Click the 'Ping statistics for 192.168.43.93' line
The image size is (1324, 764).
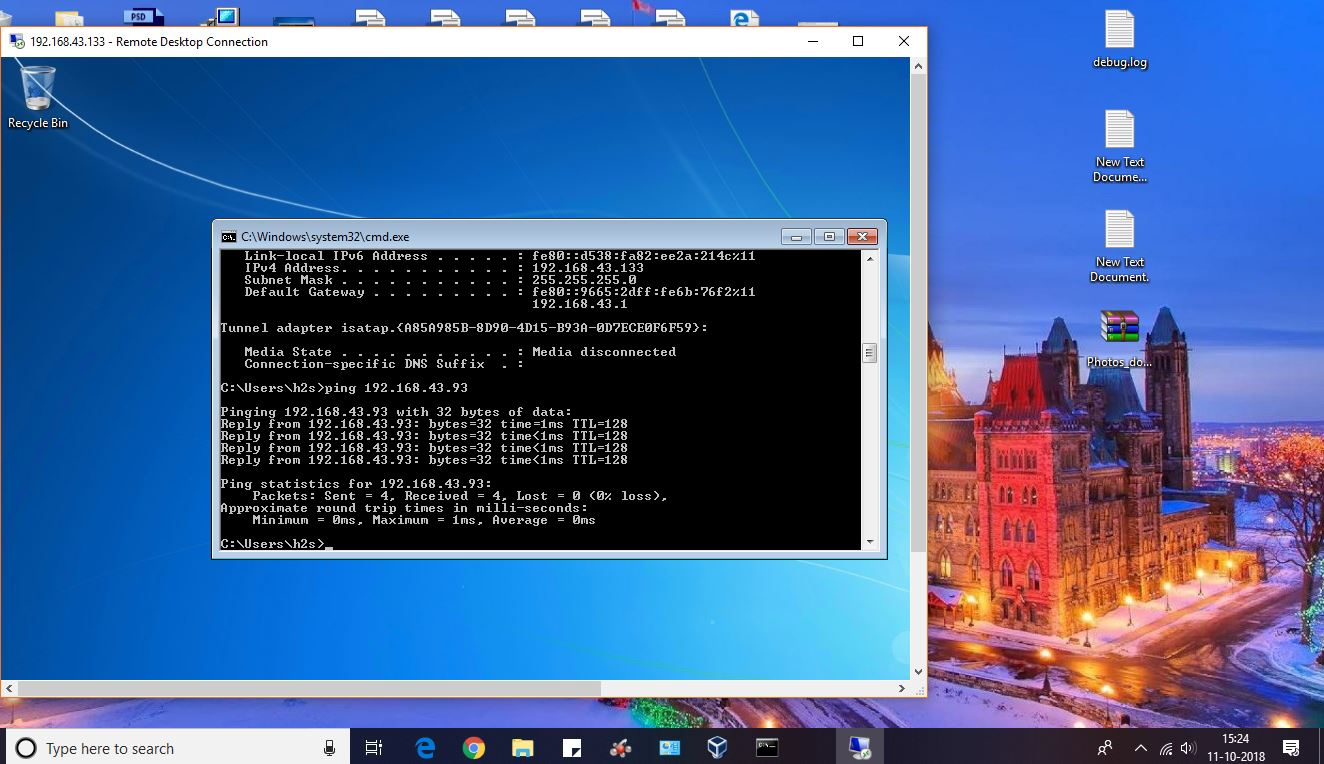pos(356,484)
